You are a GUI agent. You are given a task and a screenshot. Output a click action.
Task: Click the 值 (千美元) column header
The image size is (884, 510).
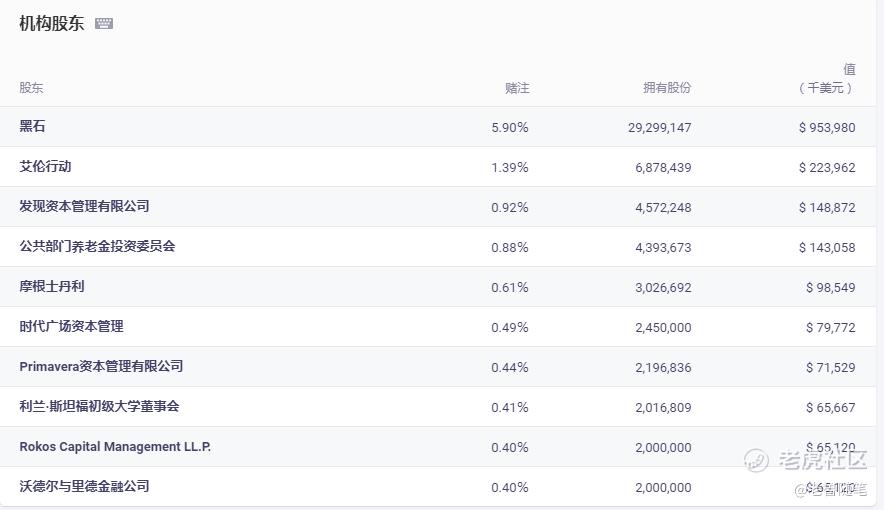pos(828,79)
